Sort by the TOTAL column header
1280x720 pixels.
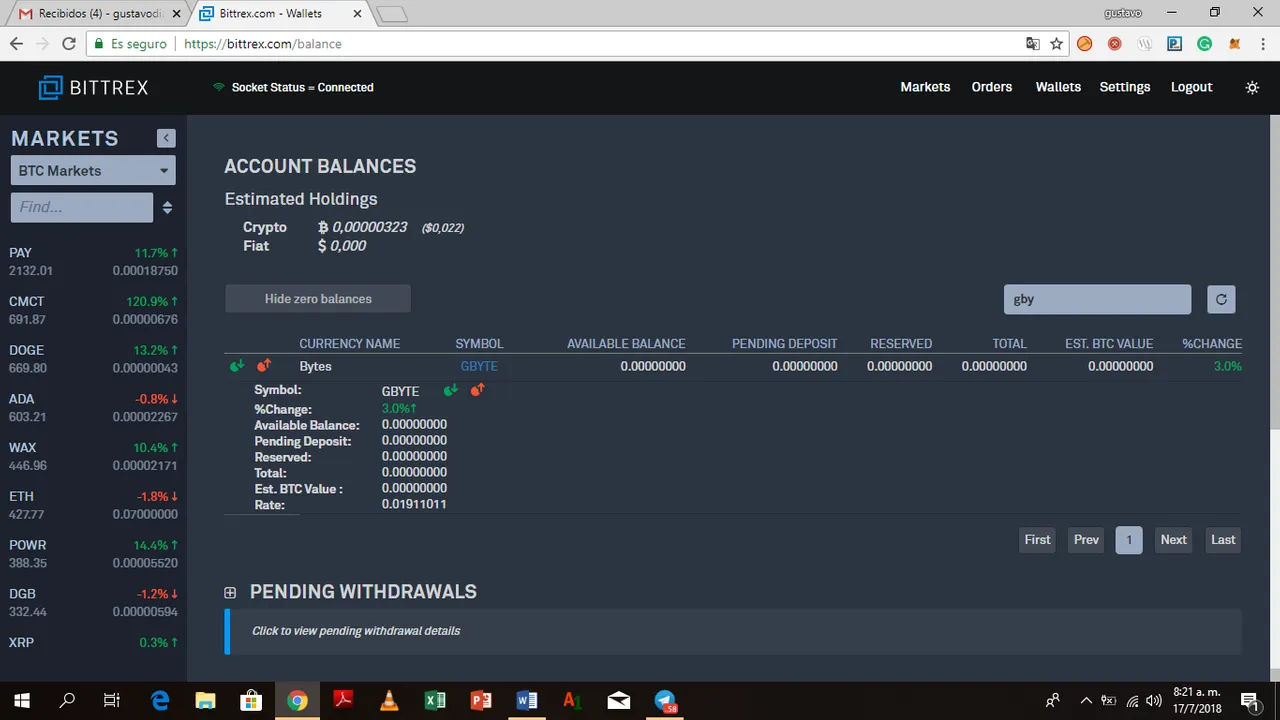[x=1009, y=343]
